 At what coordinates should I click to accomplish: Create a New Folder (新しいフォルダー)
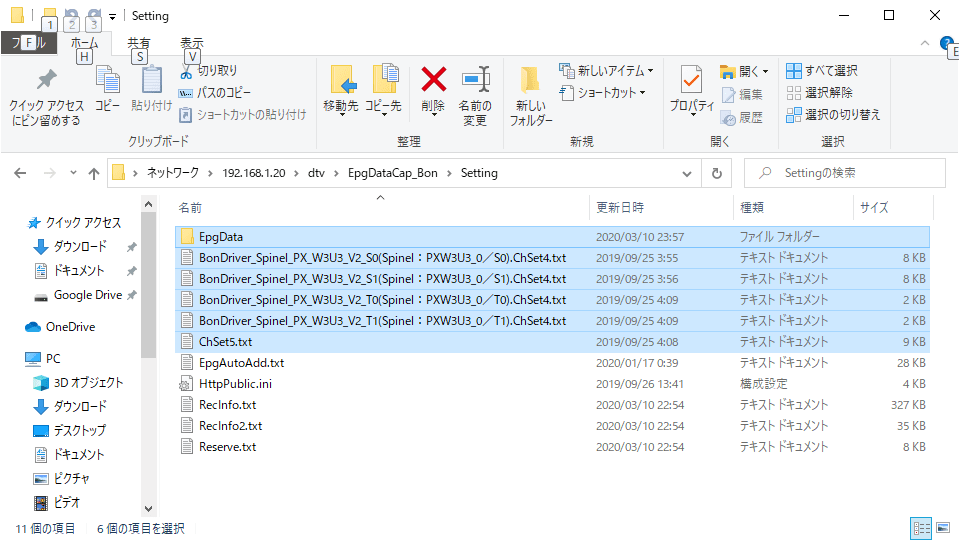531,97
